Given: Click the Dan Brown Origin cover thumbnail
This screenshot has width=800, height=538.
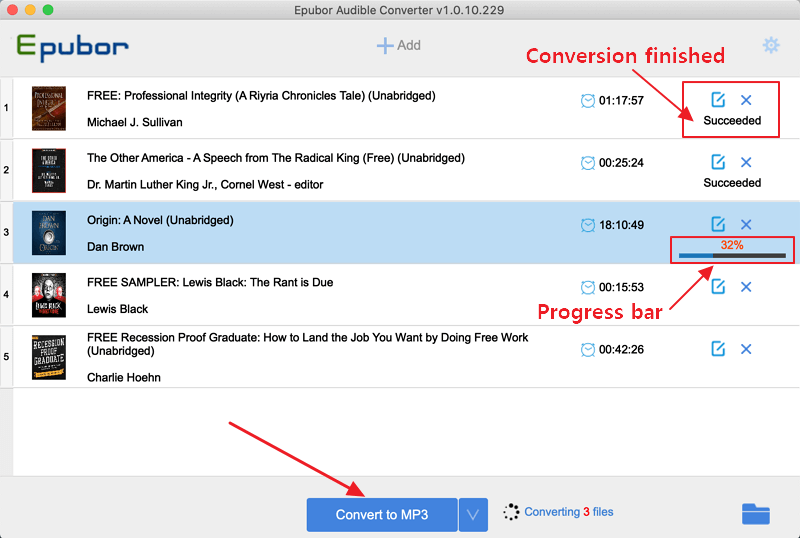Looking at the screenshot, I should (49, 233).
